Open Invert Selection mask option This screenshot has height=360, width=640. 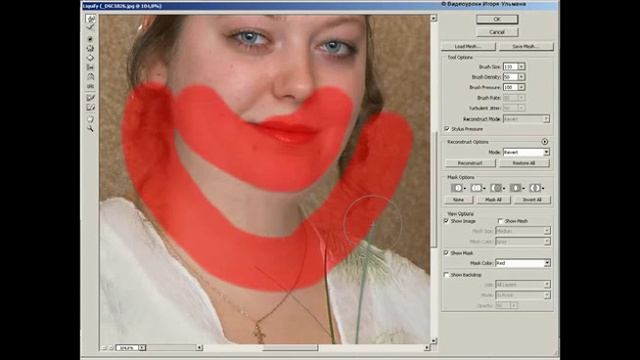click(x=536, y=188)
